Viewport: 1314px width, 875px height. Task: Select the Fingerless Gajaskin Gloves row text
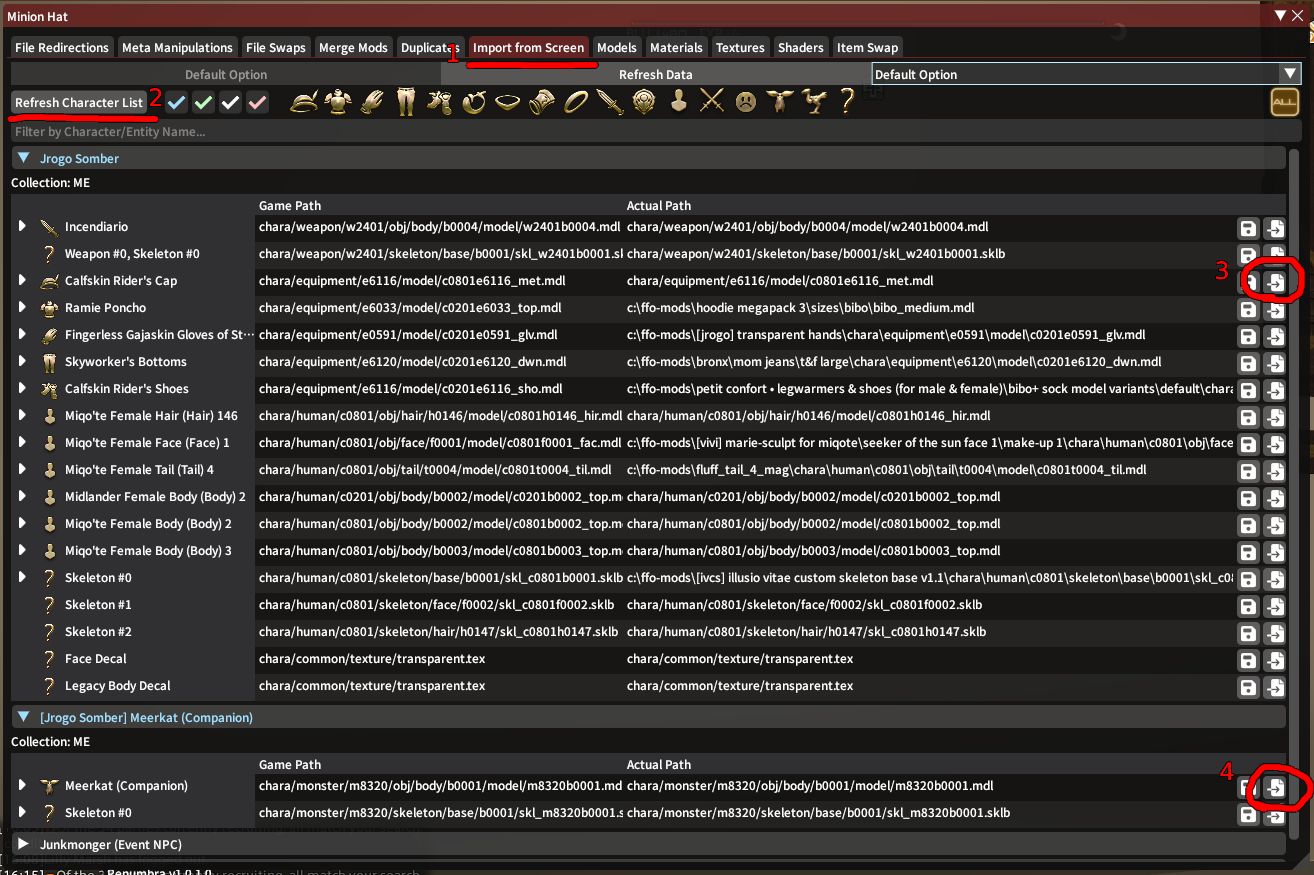click(159, 335)
